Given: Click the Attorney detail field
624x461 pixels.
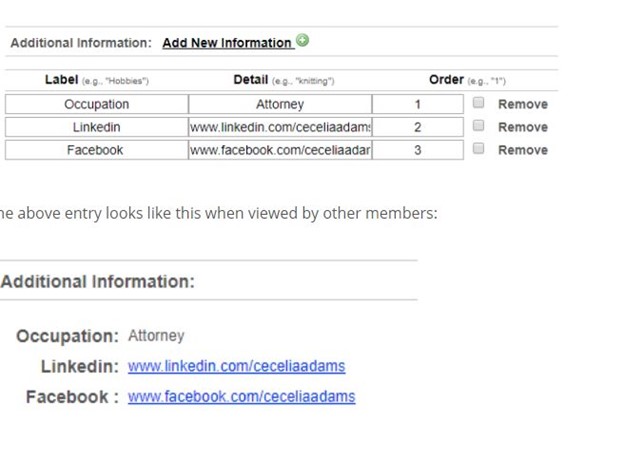Looking at the screenshot, I should 280,104.
